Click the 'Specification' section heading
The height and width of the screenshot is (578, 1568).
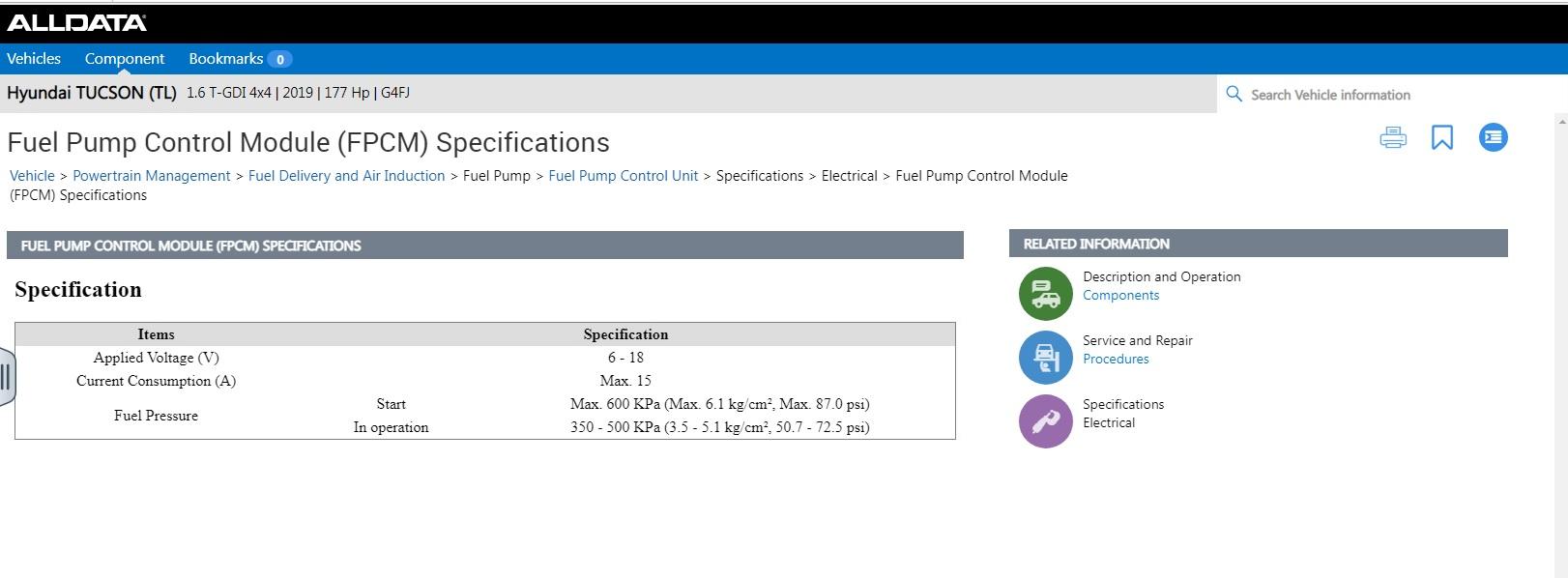pos(78,290)
